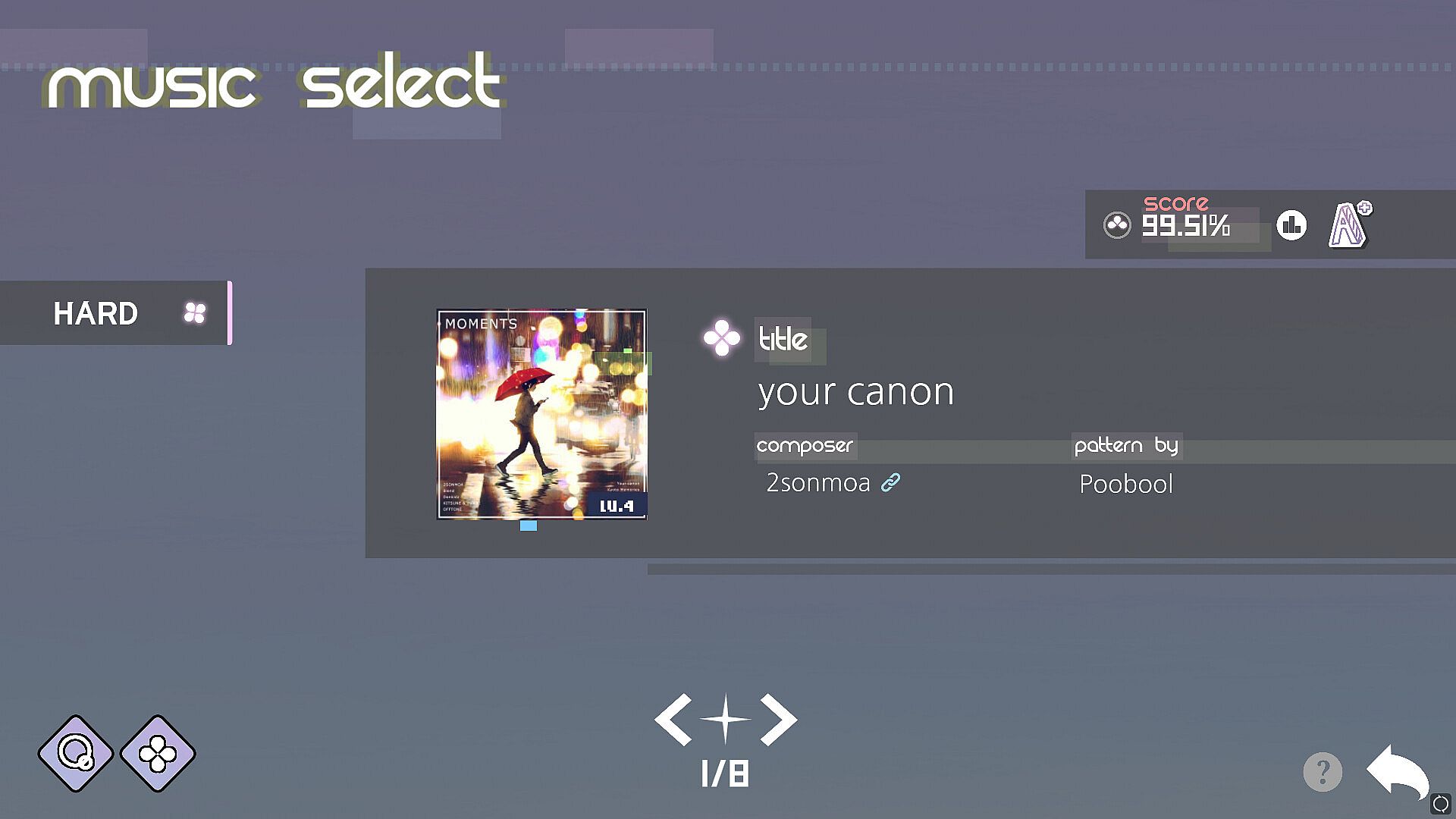
Task: Click the search magnifier diamond icon
Action: [x=76, y=754]
